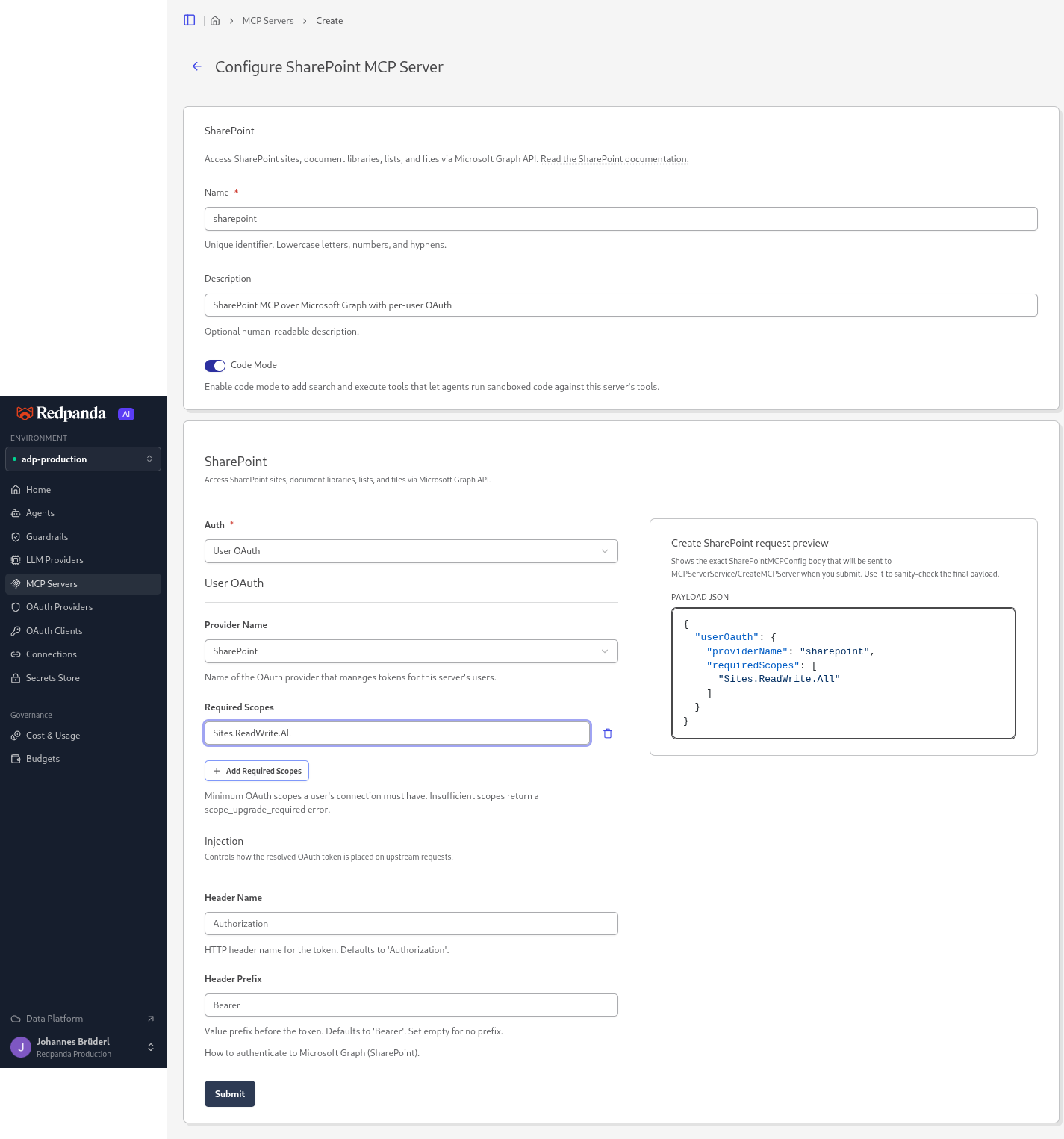This screenshot has width=1064, height=1139.
Task: Toggle the sidebar panel icon
Action: click(190, 20)
